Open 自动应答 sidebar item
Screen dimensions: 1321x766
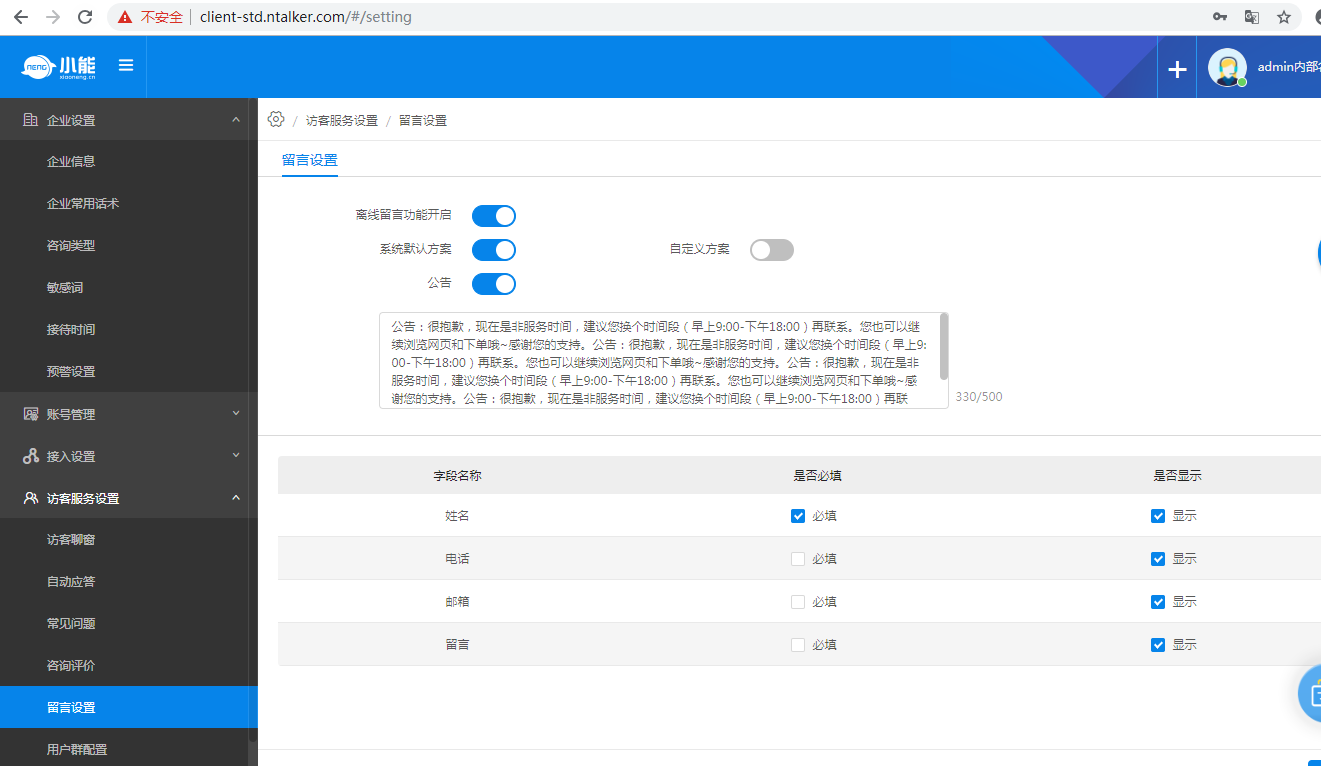coord(71,582)
